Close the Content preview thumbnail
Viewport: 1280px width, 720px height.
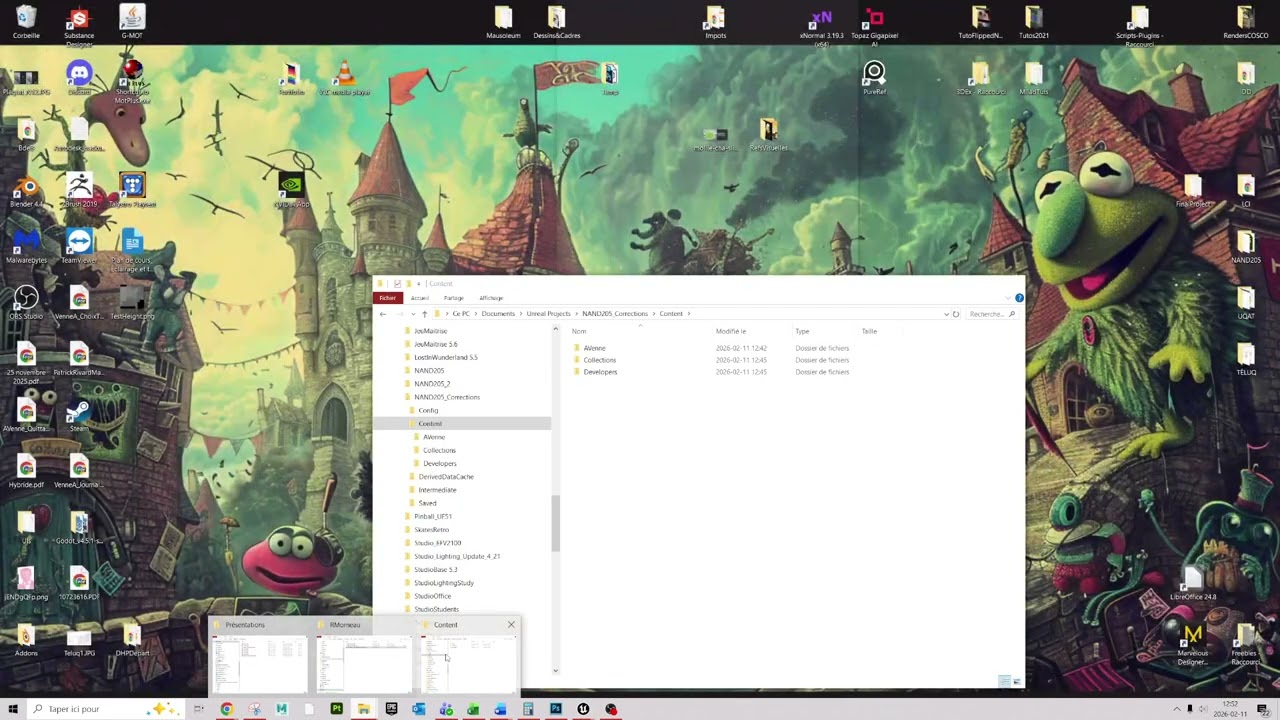(x=511, y=625)
